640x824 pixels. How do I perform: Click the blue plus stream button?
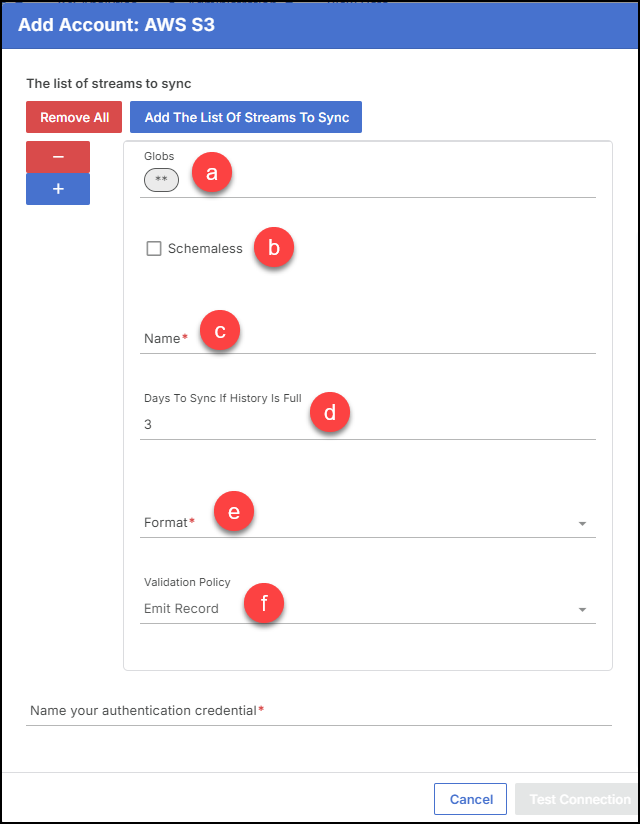click(58, 189)
